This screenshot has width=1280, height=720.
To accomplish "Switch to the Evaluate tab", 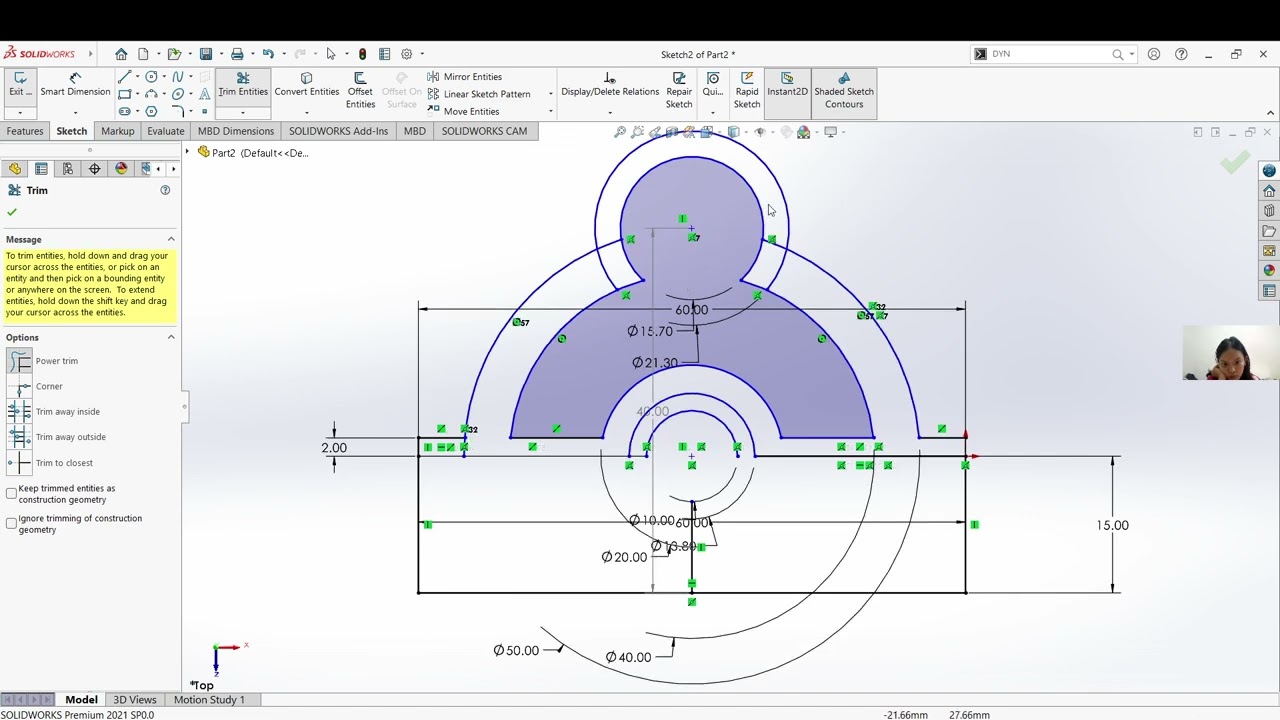I will 166,131.
